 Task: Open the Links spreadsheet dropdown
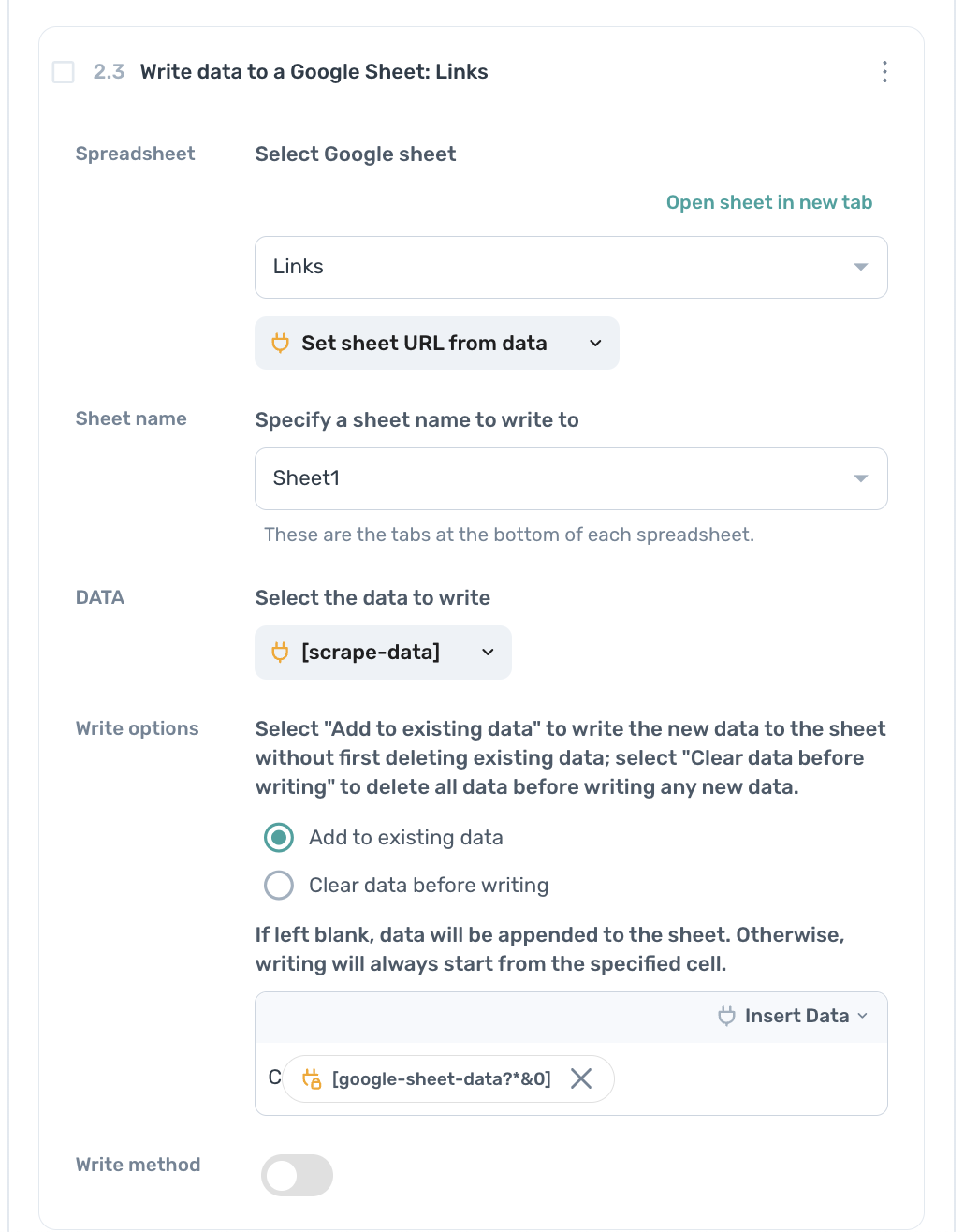pos(570,268)
